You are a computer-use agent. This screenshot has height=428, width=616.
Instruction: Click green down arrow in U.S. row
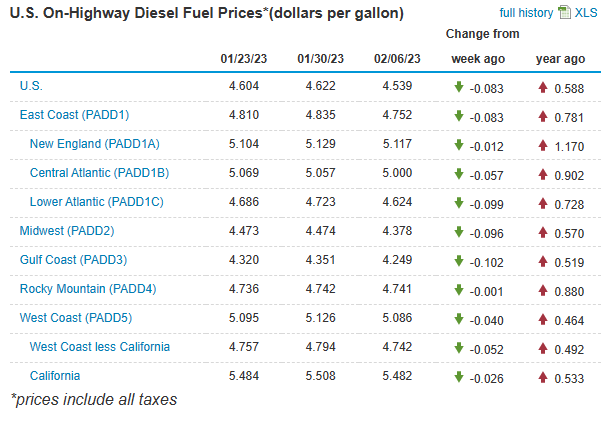click(x=459, y=87)
